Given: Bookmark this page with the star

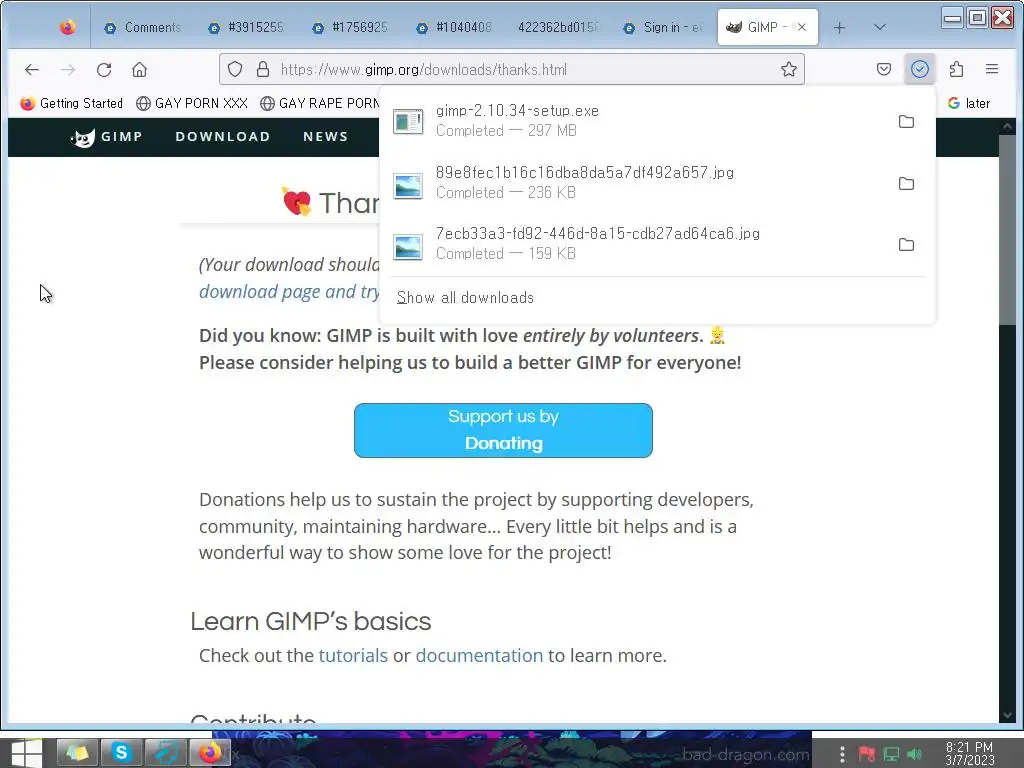Looking at the screenshot, I should pyautogui.click(x=788, y=69).
